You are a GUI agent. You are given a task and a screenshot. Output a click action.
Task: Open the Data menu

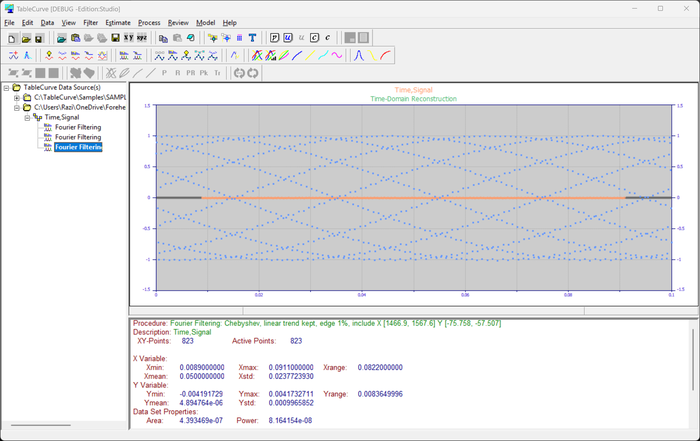point(47,23)
